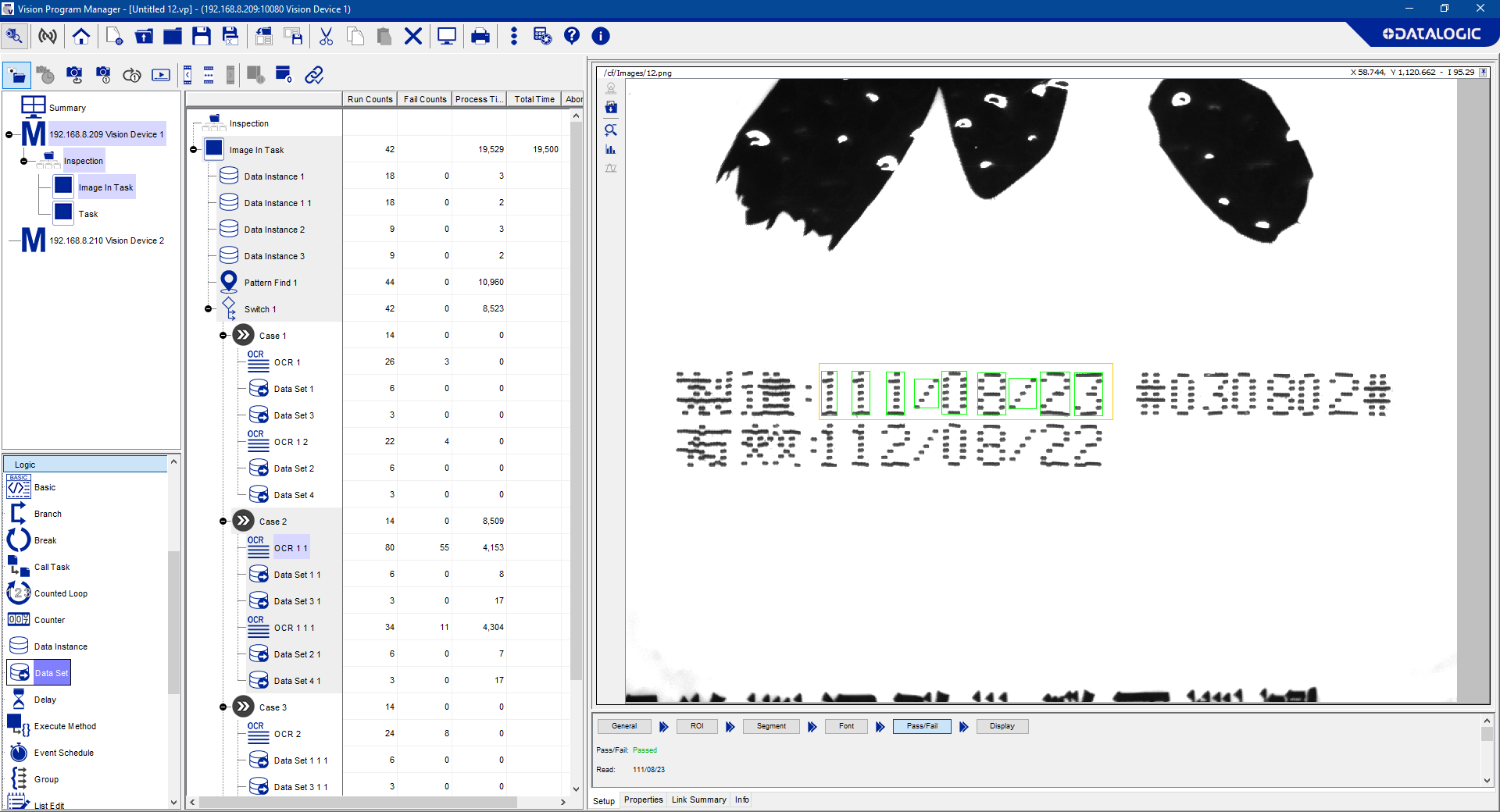
Task: Open Help question mark icon
Action: click(572, 36)
